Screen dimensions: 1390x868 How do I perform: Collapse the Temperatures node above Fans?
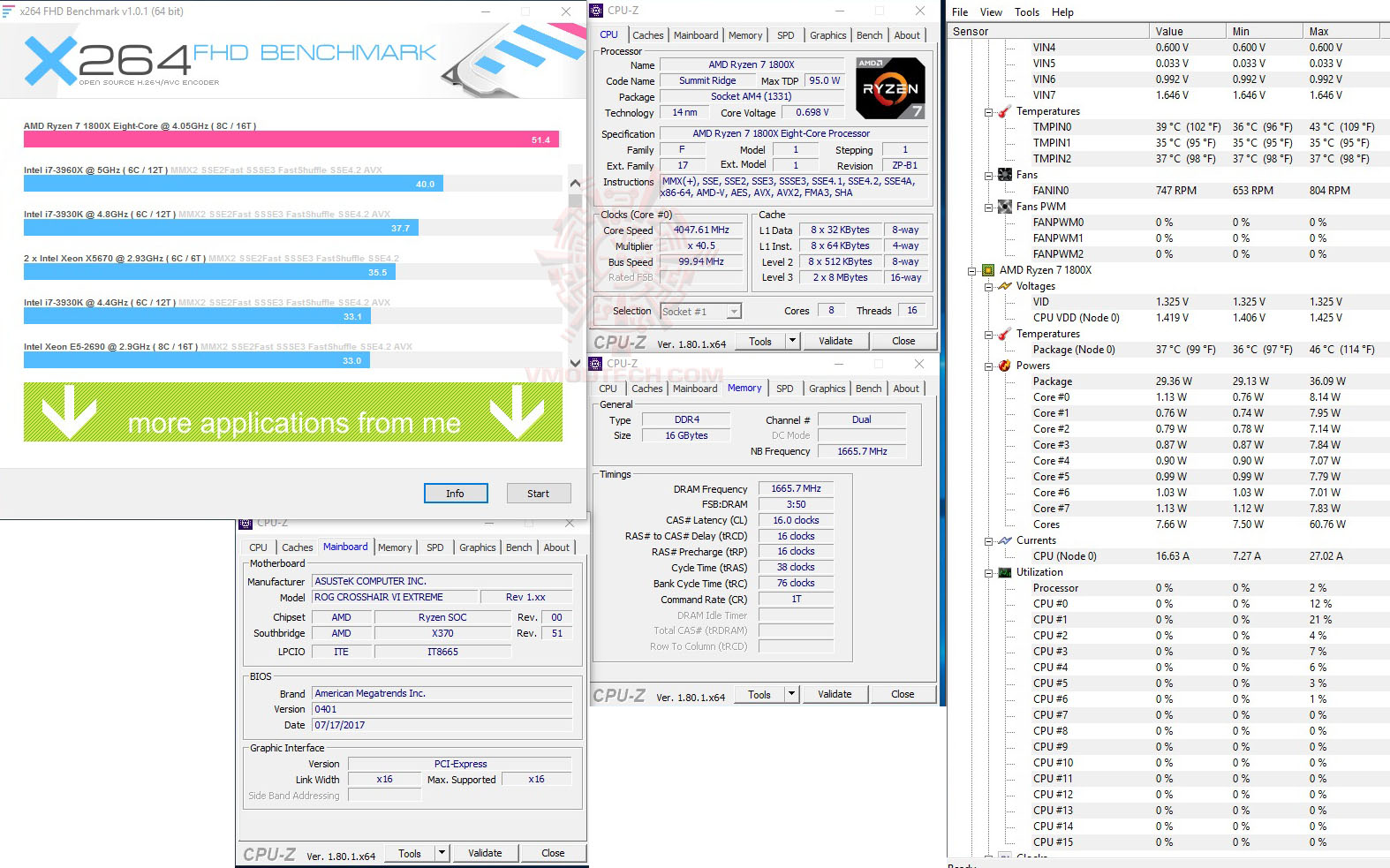(x=989, y=112)
